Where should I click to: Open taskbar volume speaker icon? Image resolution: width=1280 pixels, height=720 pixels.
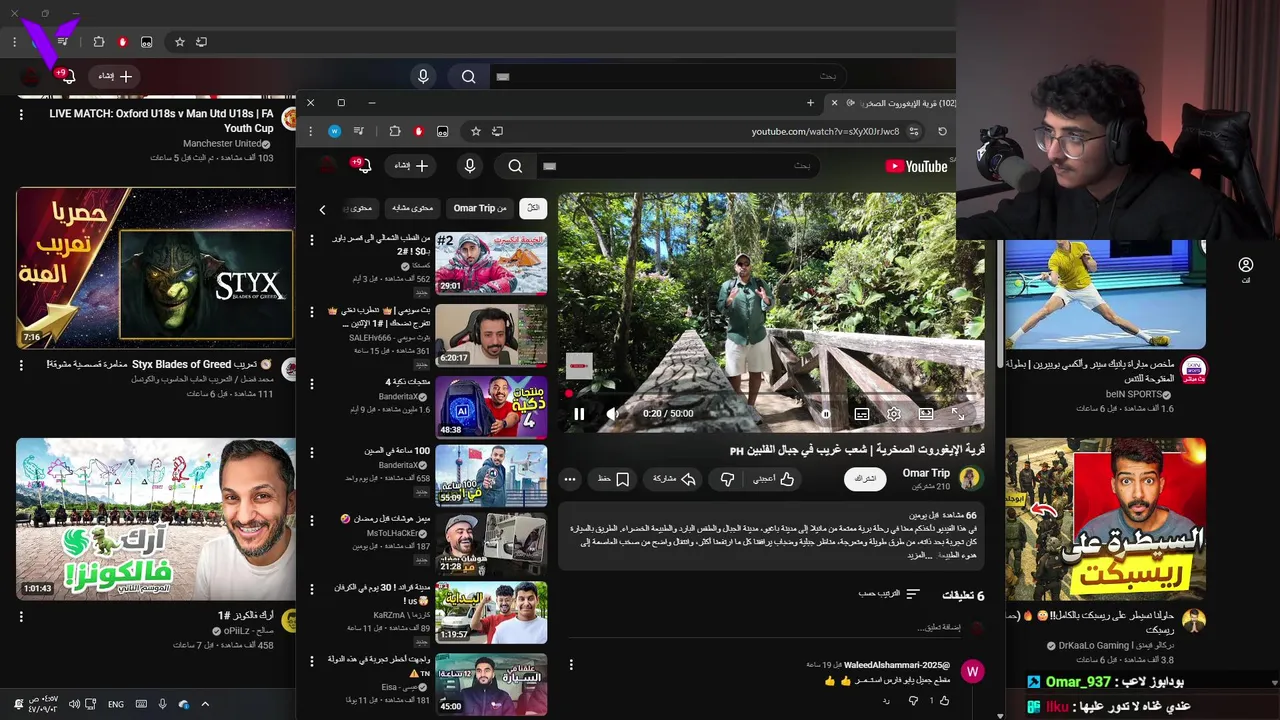tap(74, 704)
